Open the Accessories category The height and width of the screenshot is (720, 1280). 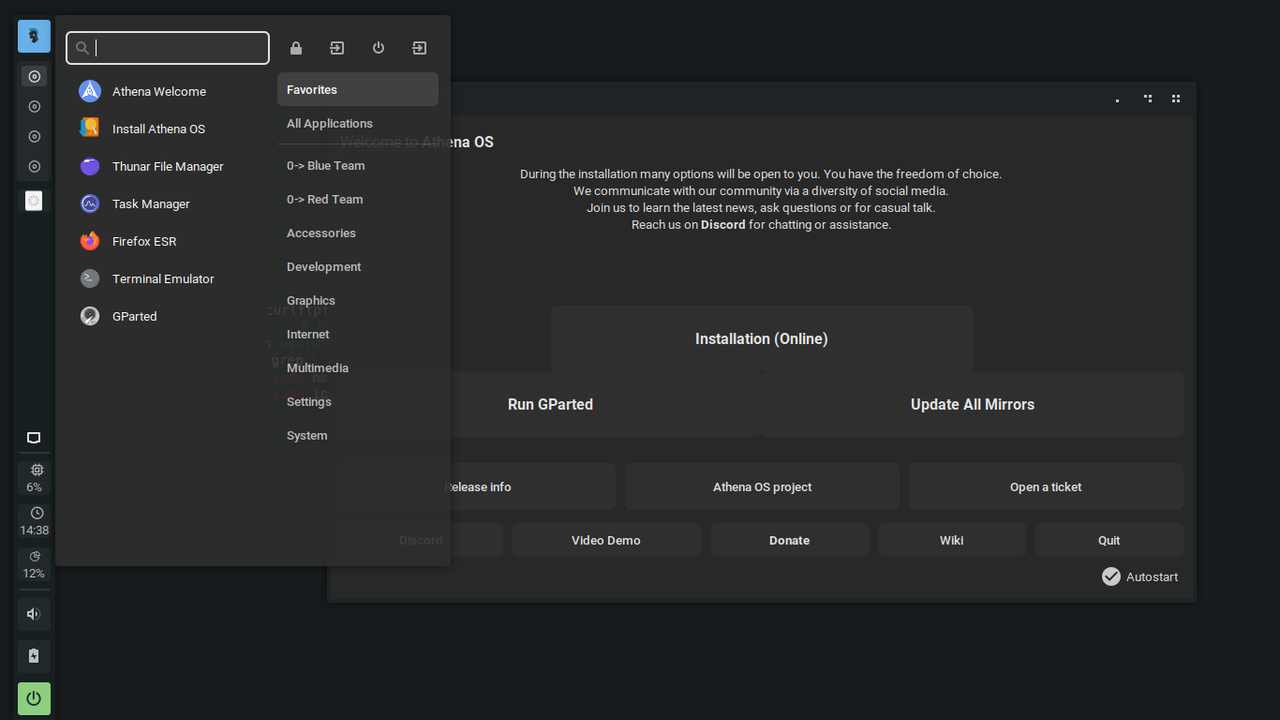click(358, 233)
